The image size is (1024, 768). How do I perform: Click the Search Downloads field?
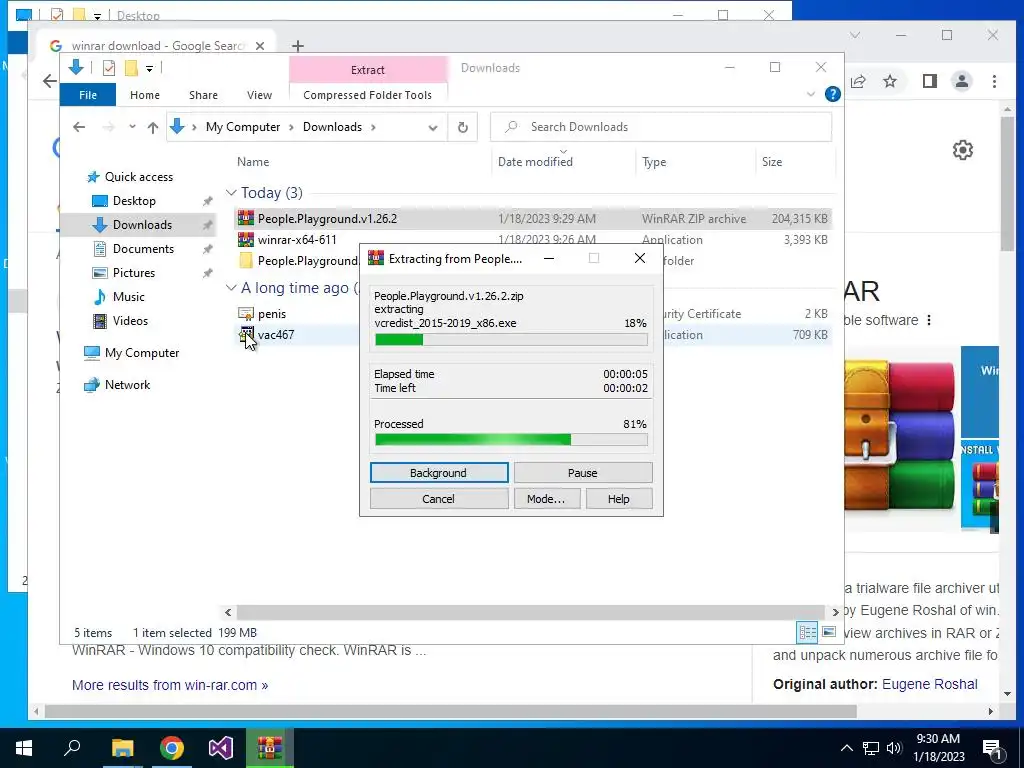(x=661, y=127)
